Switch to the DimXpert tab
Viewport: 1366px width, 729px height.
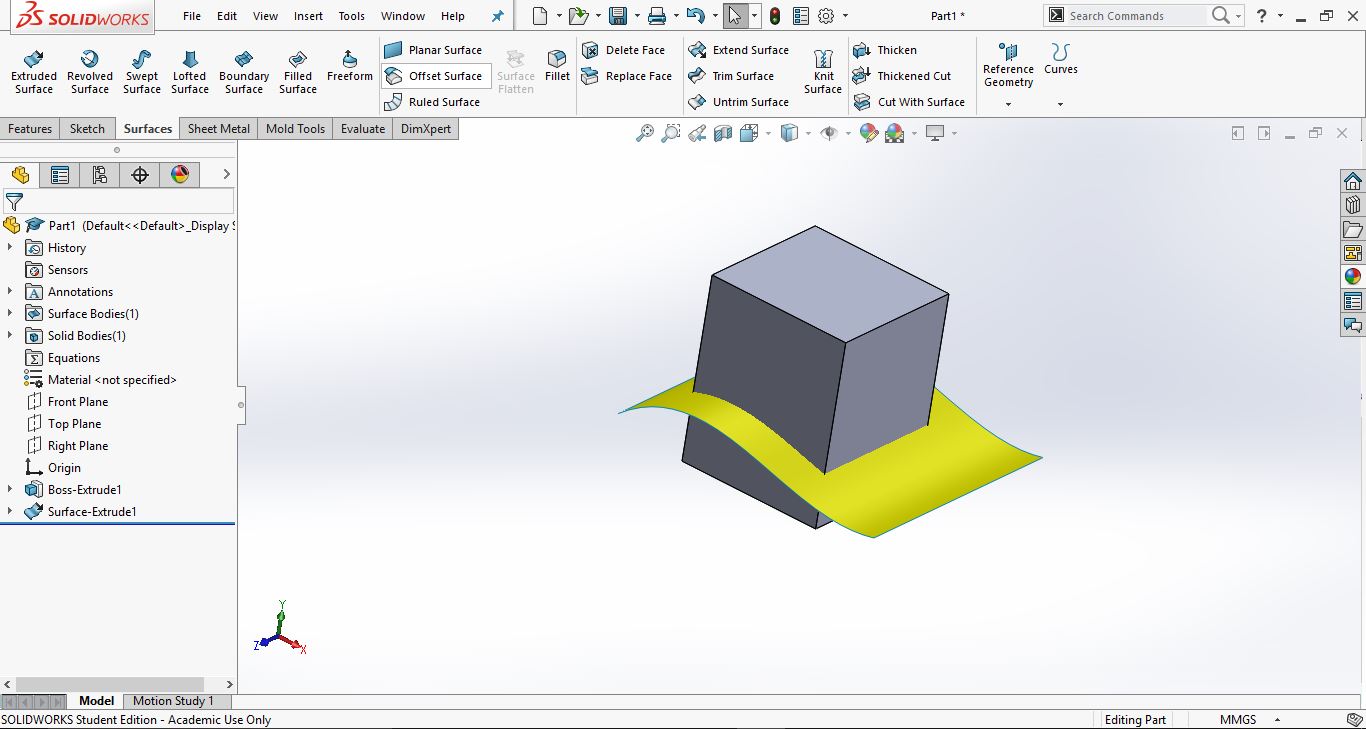click(x=426, y=129)
